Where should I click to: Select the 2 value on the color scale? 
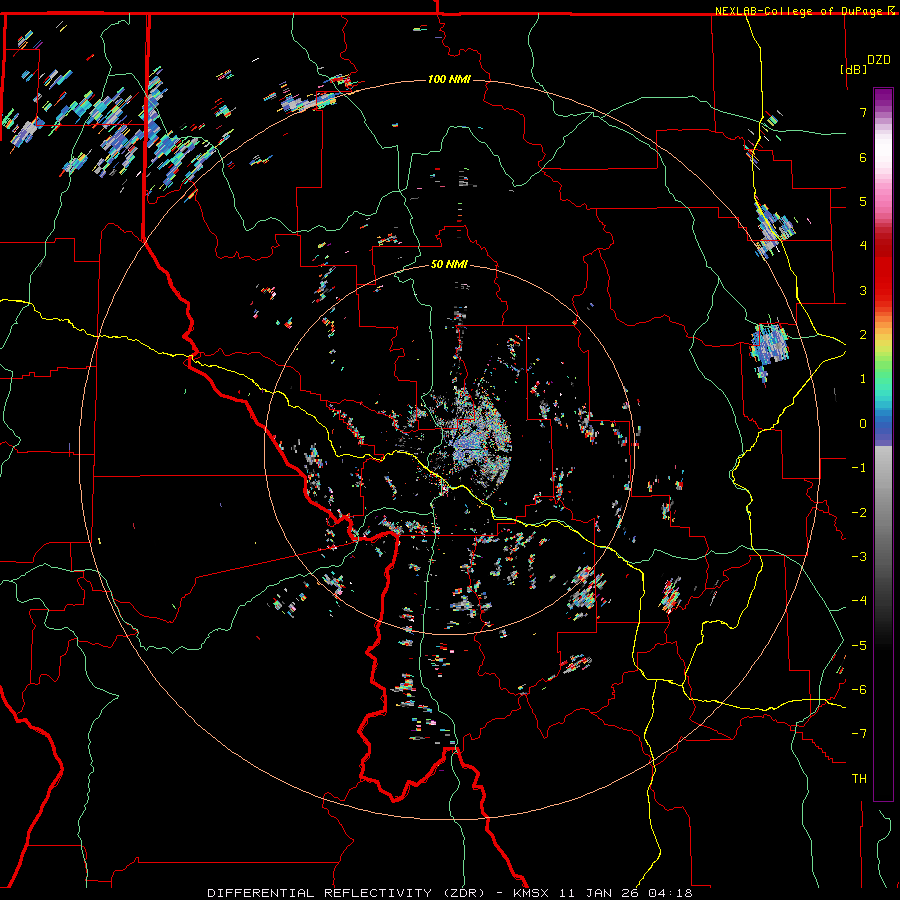tap(863, 335)
